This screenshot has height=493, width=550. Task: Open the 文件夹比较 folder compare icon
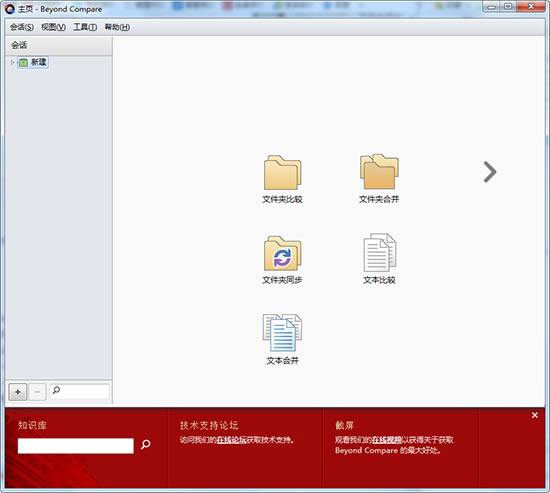(x=282, y=173)
